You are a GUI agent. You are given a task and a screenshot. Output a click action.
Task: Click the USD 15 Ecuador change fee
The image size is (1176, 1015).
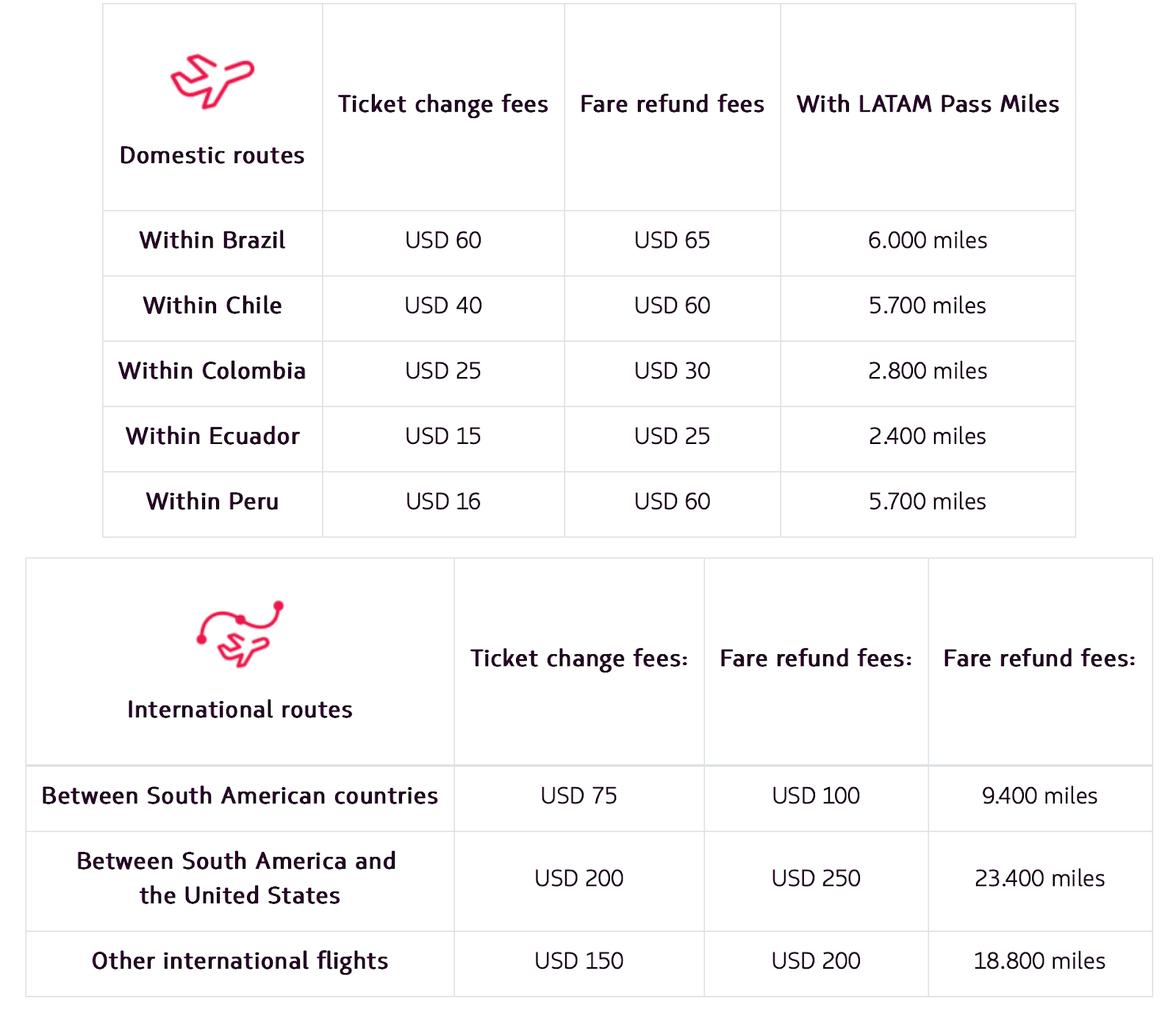point(443,437)
